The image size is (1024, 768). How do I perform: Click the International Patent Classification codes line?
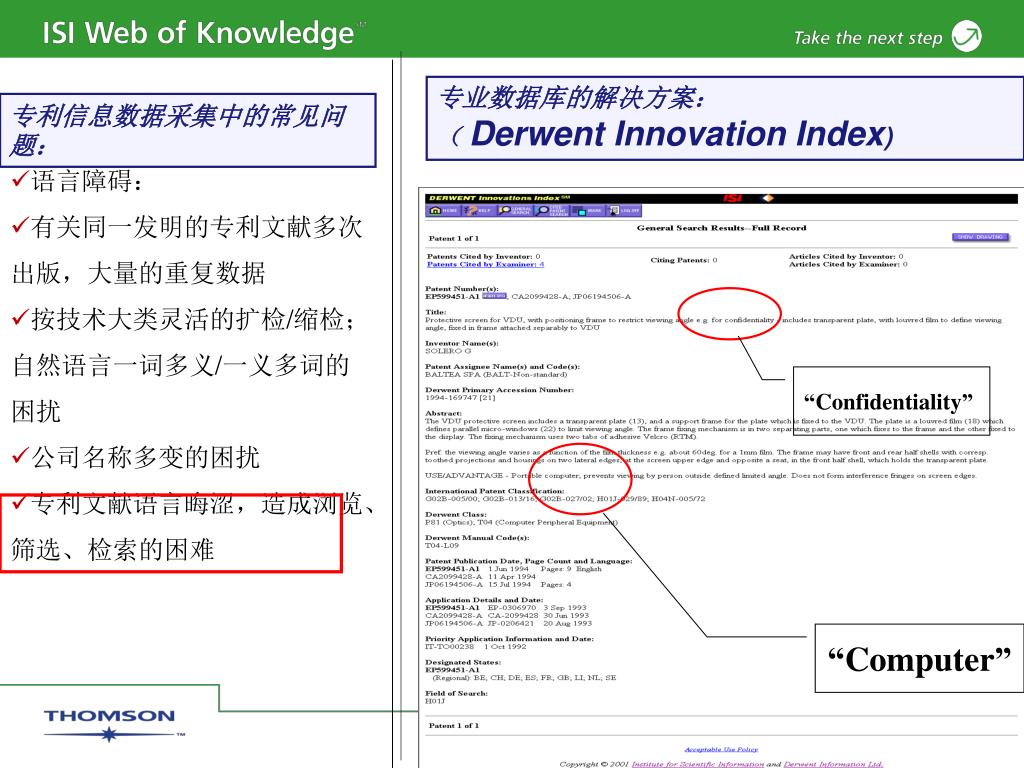click(565, 499)
